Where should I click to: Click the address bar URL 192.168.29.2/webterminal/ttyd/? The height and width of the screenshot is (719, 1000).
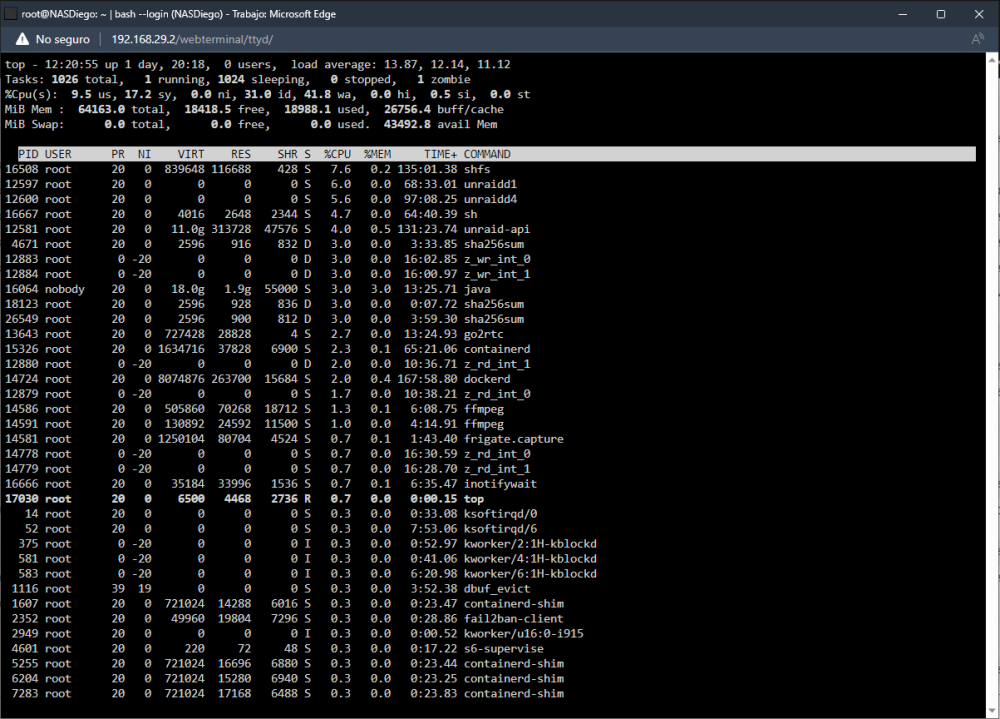point(192,40)
